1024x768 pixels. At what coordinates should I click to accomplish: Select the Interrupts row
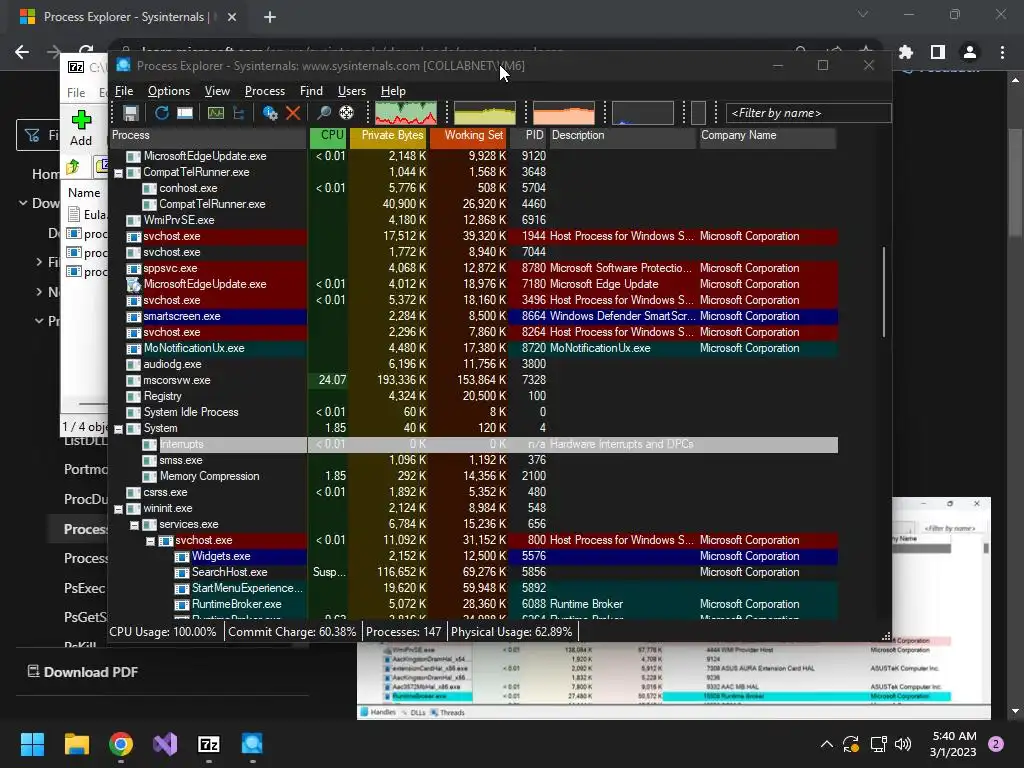tap(473, 444)
